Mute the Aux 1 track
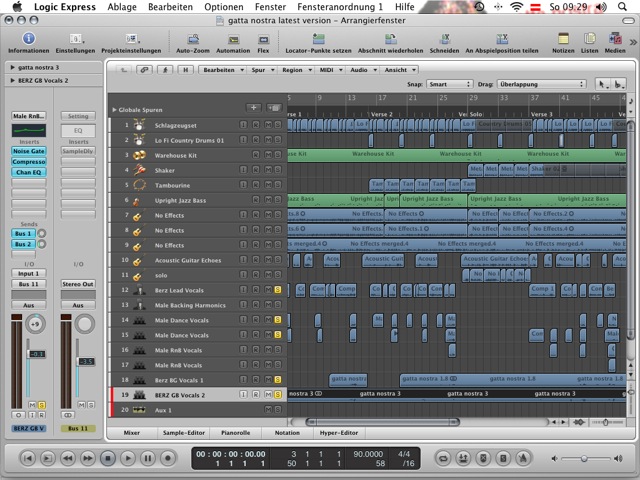Screen dimensions: 640x480 [268, 409]
